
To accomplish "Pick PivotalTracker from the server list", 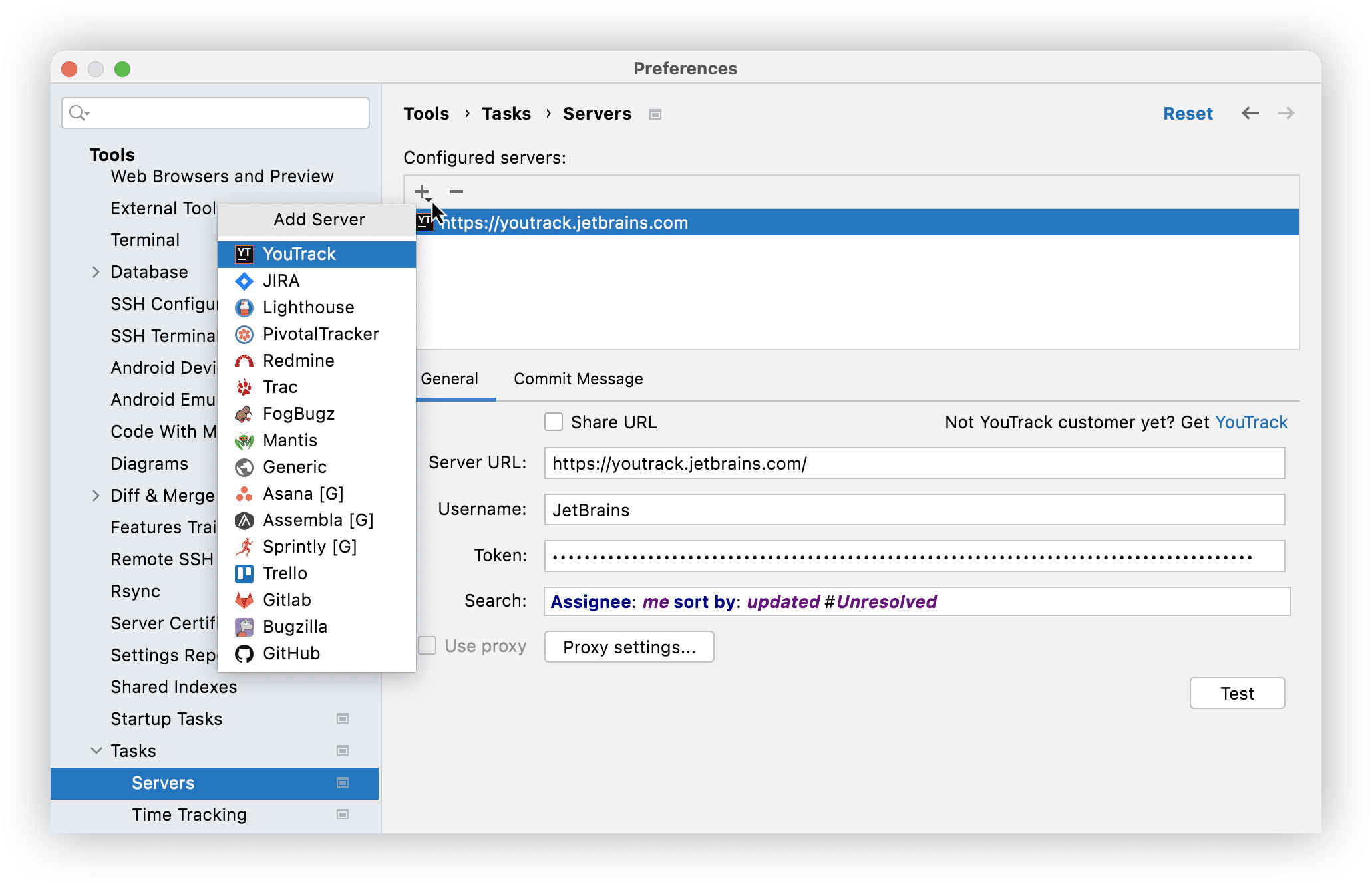I will (x=321, y=333).
